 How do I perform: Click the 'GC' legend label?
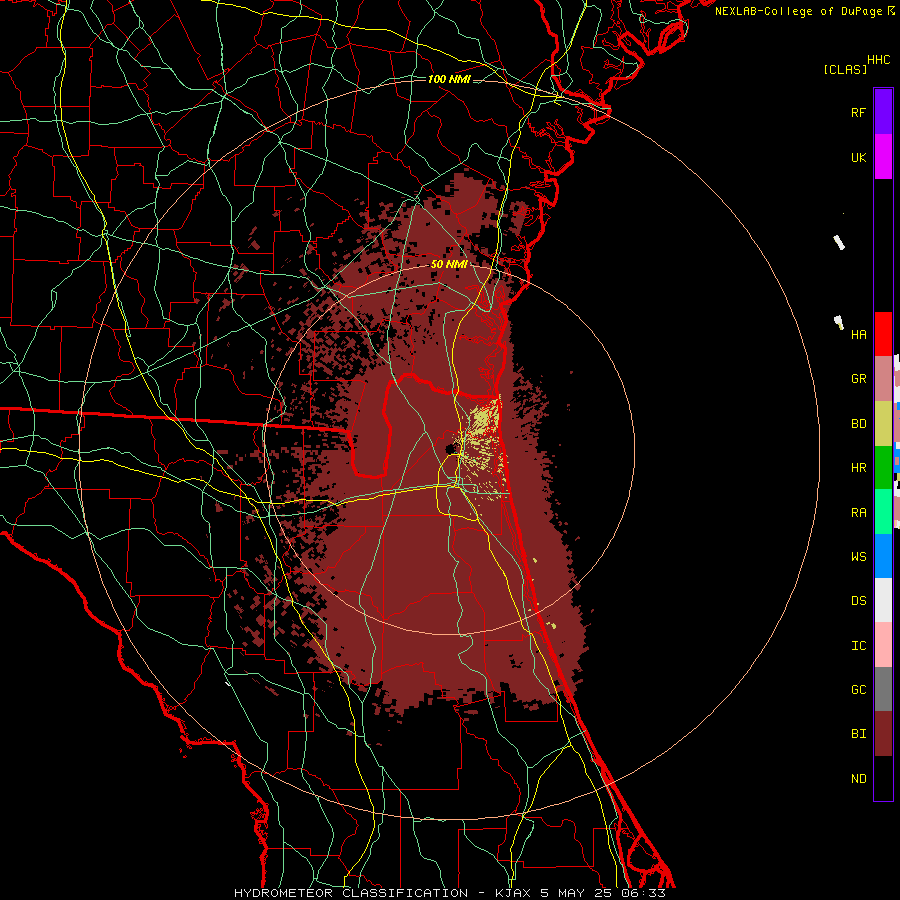point(858,689)
